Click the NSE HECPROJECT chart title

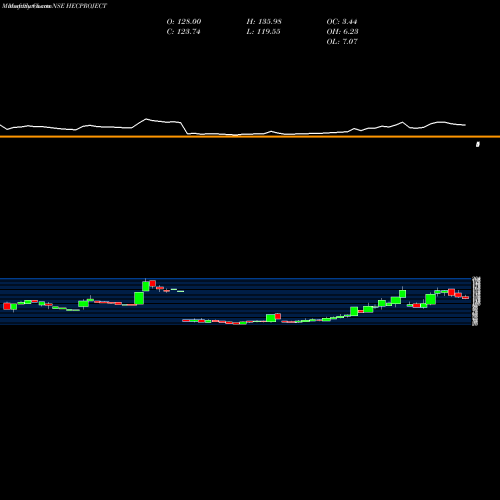(80, 6)
